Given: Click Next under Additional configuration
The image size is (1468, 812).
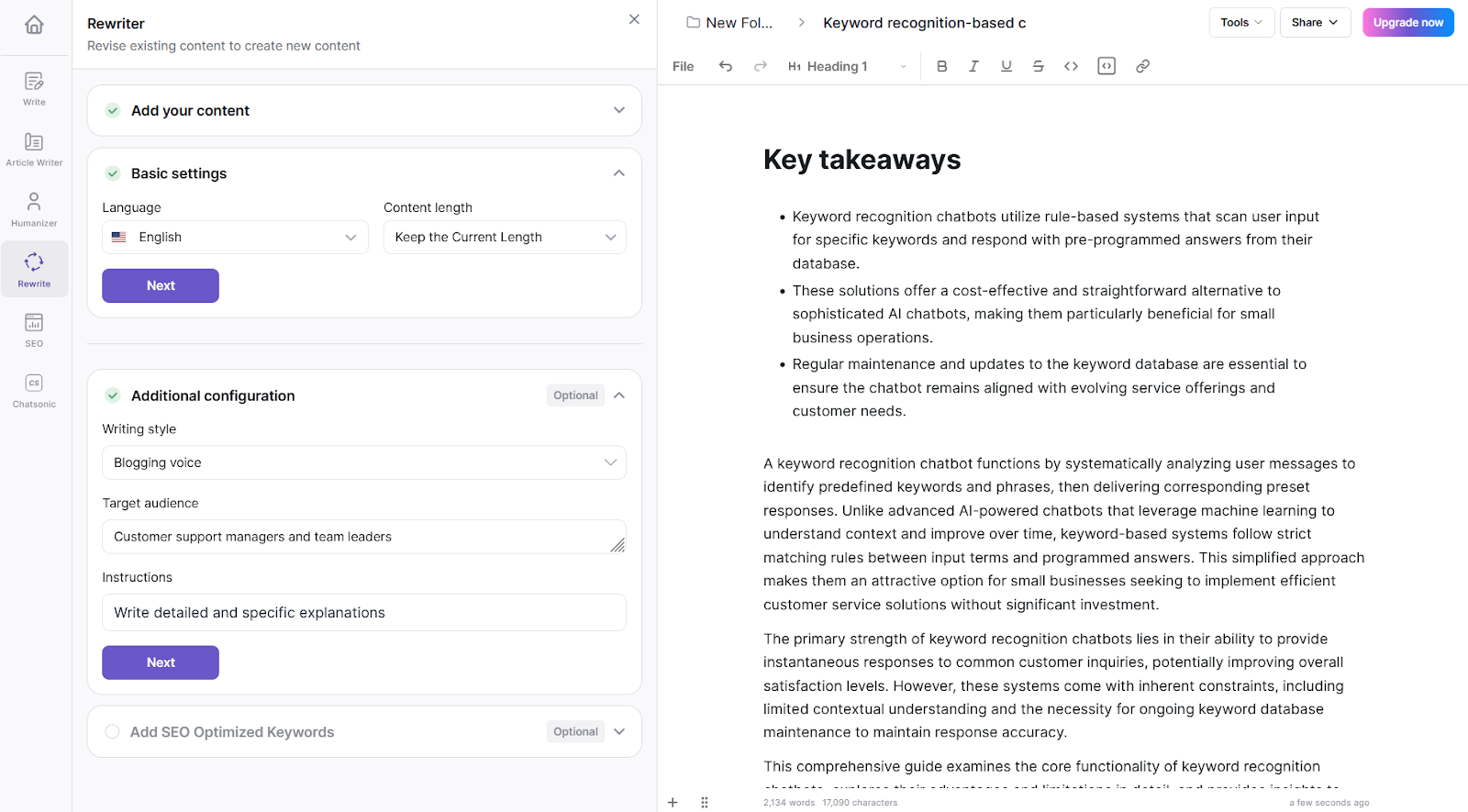Looking at the screenshot, I should point(161,662).
